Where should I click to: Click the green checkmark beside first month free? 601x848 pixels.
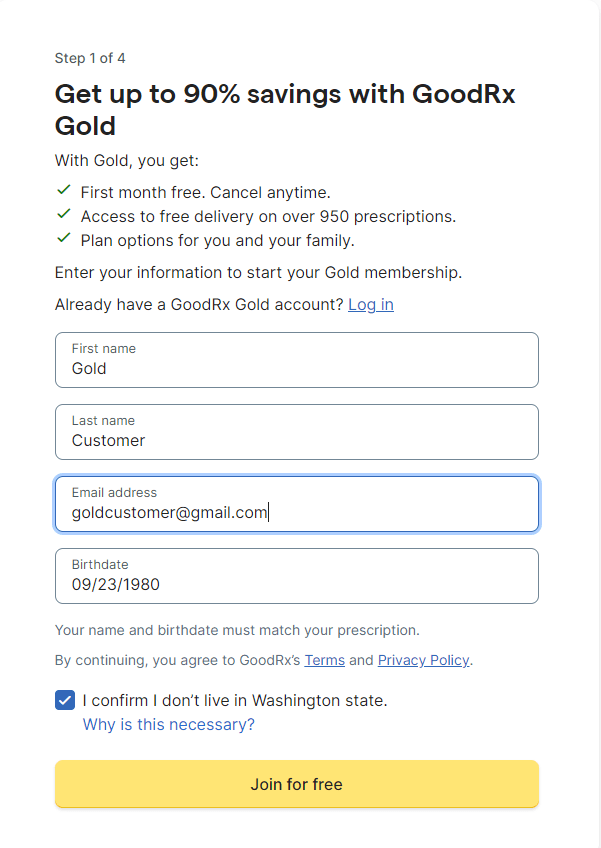click(64, 191)
